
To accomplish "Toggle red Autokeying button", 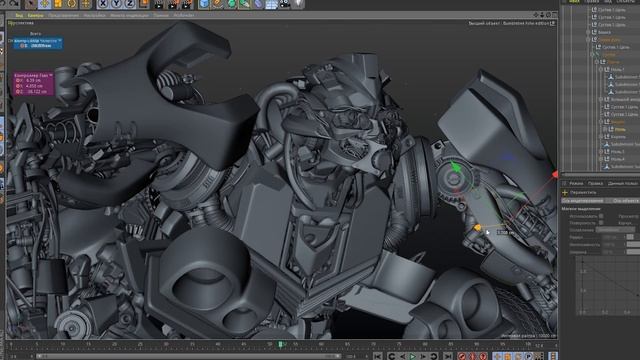I will (473, 356).
